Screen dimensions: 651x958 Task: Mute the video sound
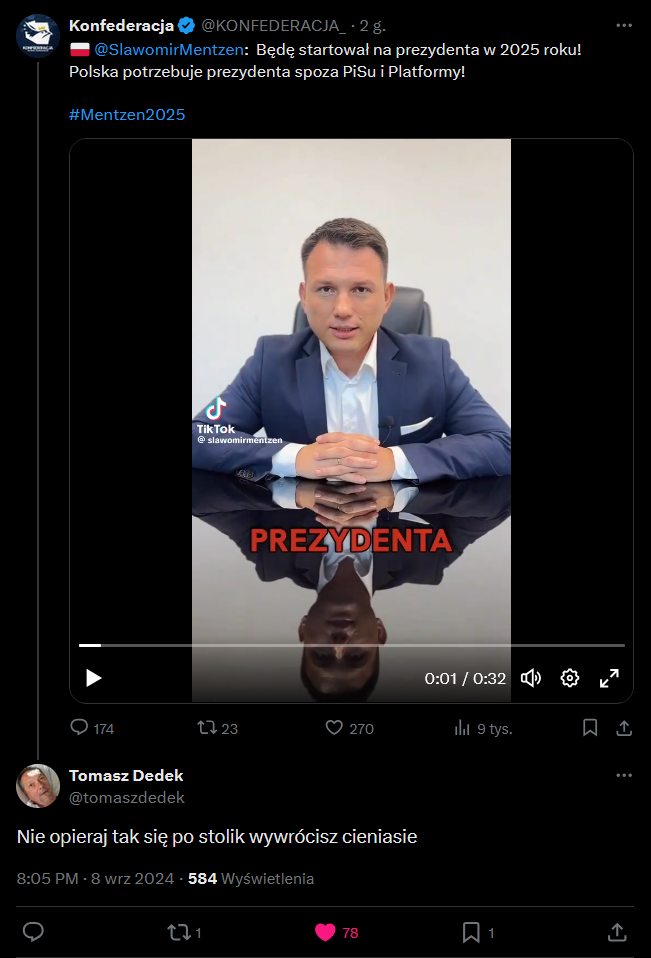[531, 678]
